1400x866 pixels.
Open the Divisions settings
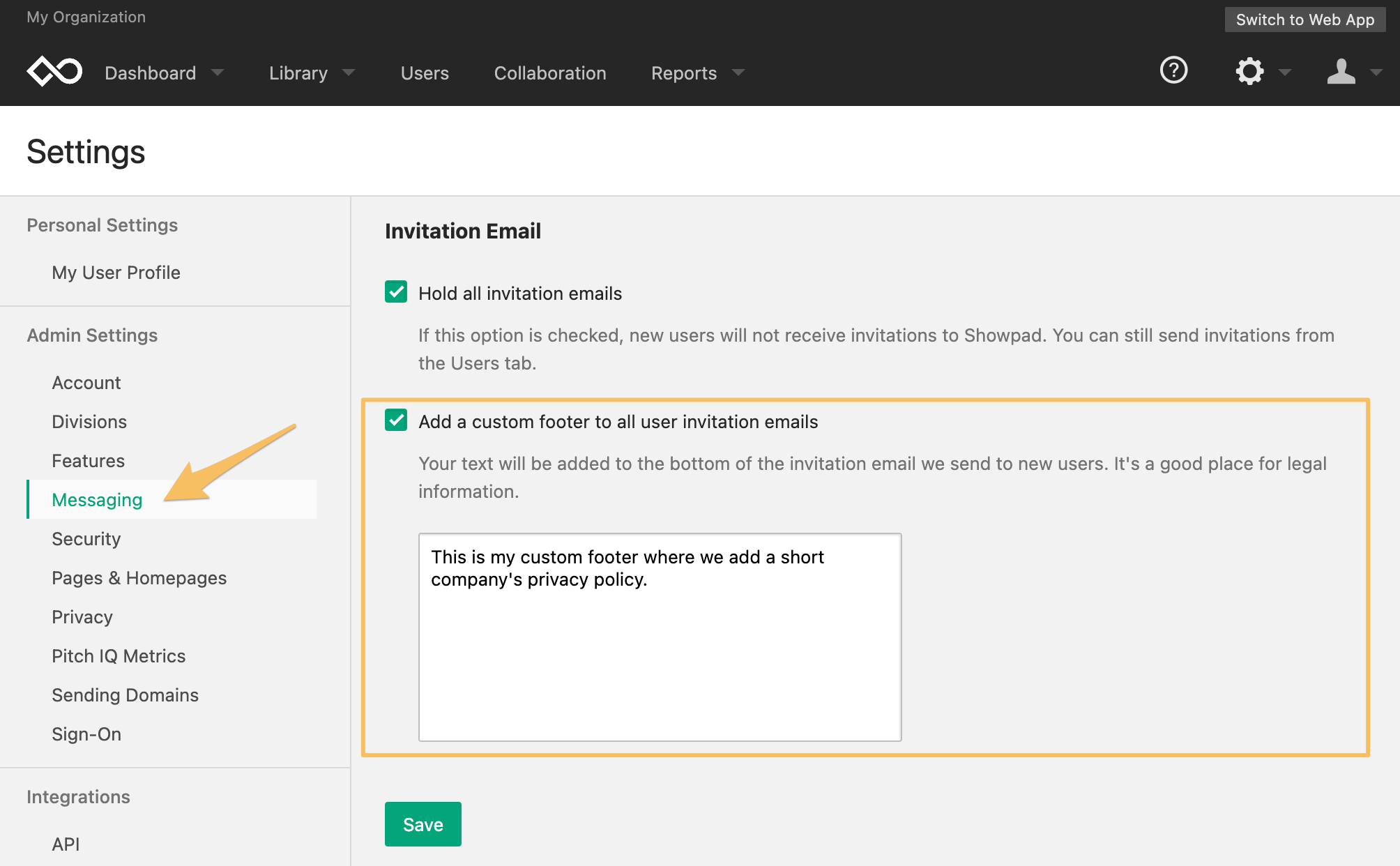tap(89, 422)
